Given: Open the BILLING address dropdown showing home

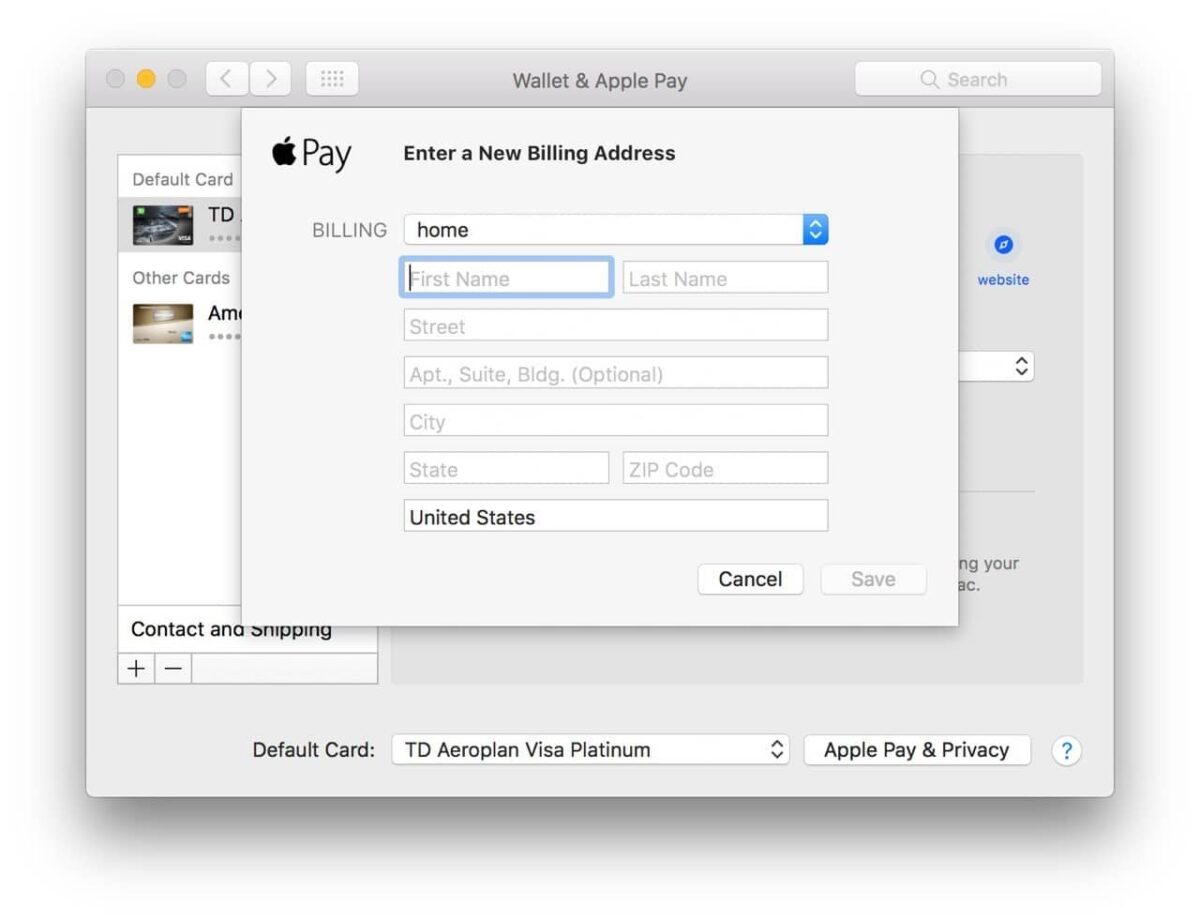Looking at the screenshot, I should [816, 229].
